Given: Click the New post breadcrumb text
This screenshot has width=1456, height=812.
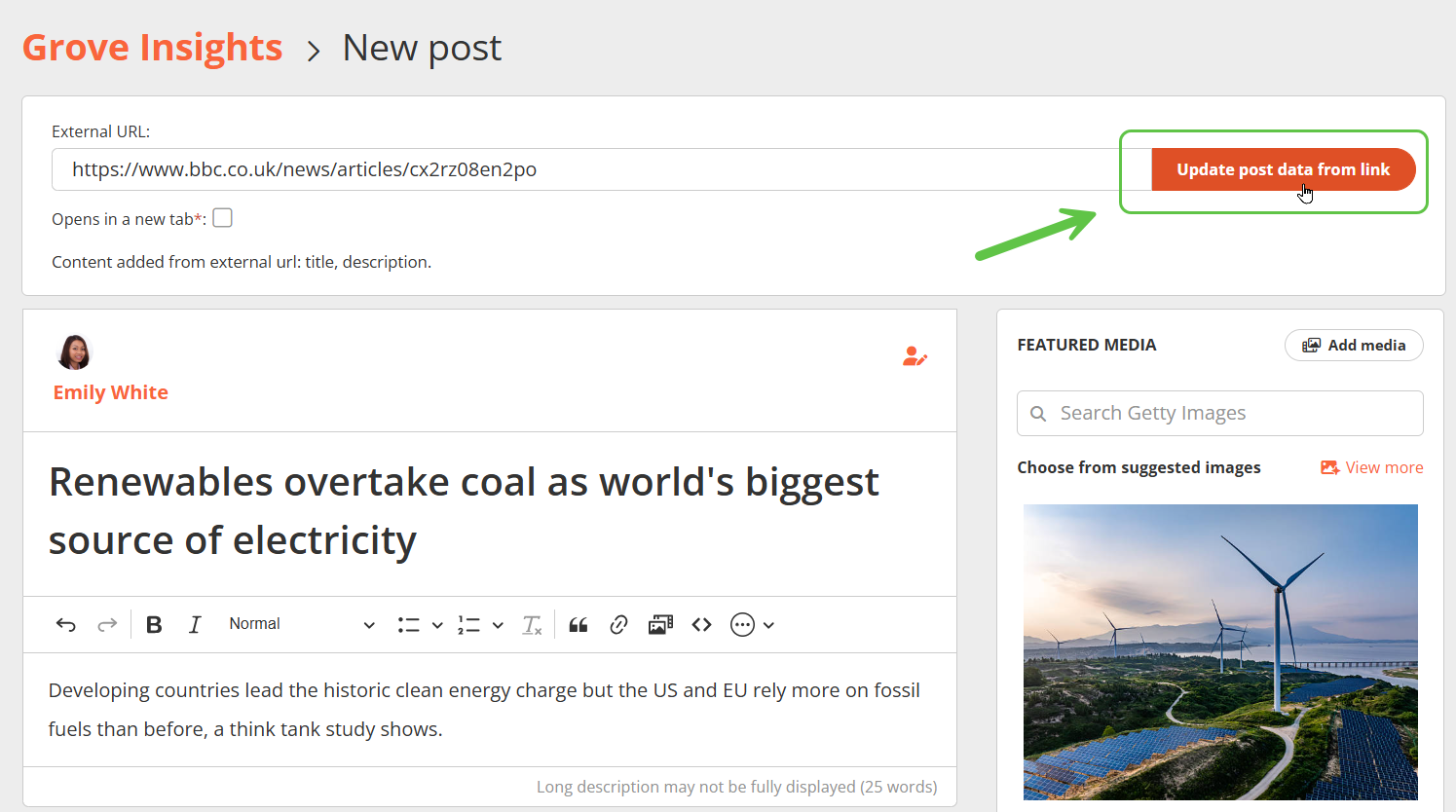Looking at the screenshot, I should [x=422, y=48].
